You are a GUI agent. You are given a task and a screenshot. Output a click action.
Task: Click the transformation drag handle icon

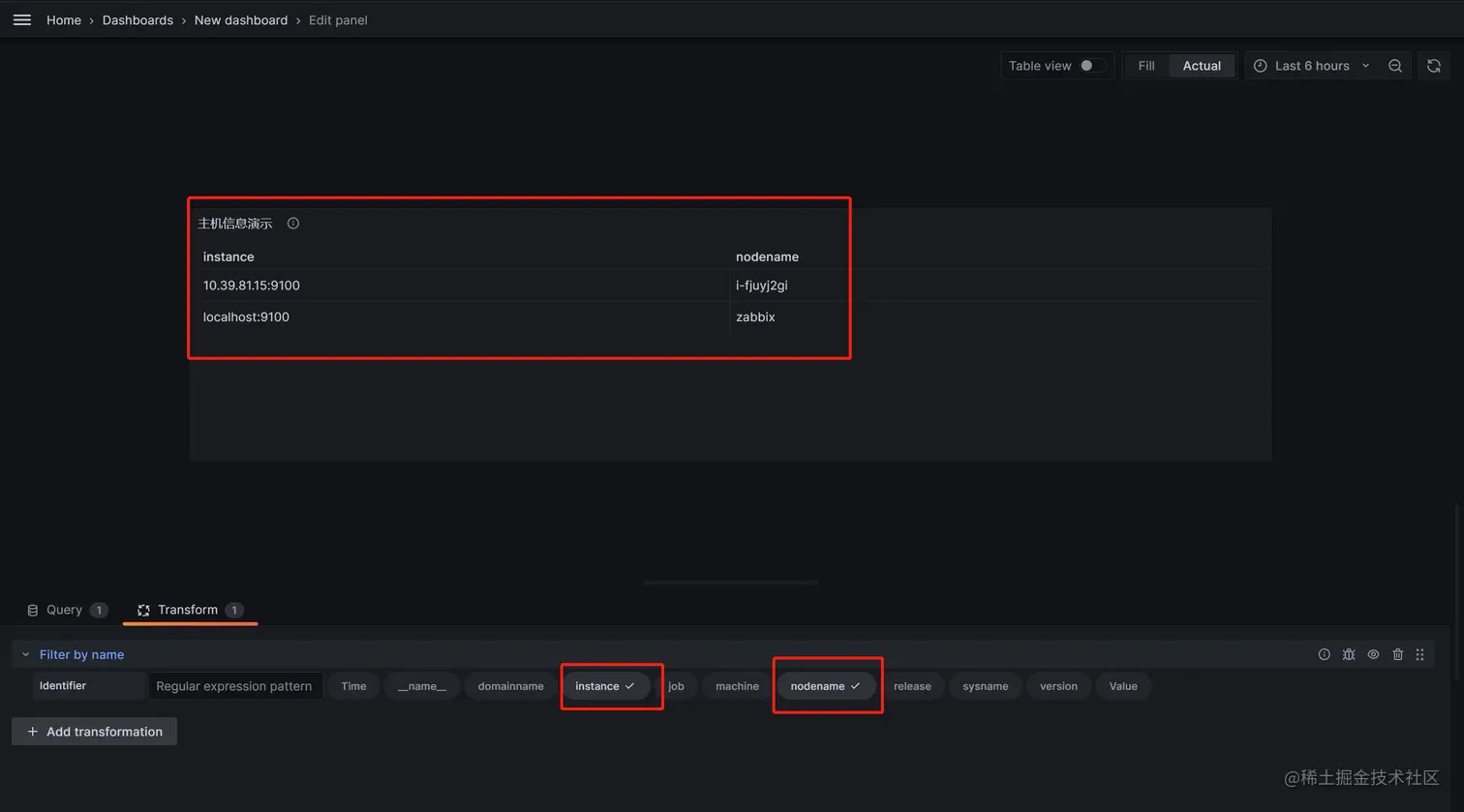pyautogui.click(x=1420, y=654)
